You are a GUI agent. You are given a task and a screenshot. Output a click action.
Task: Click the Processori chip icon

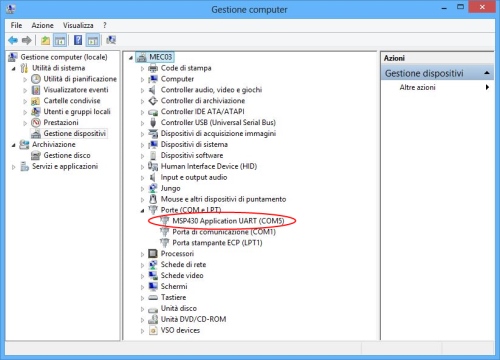pos(153,254)
